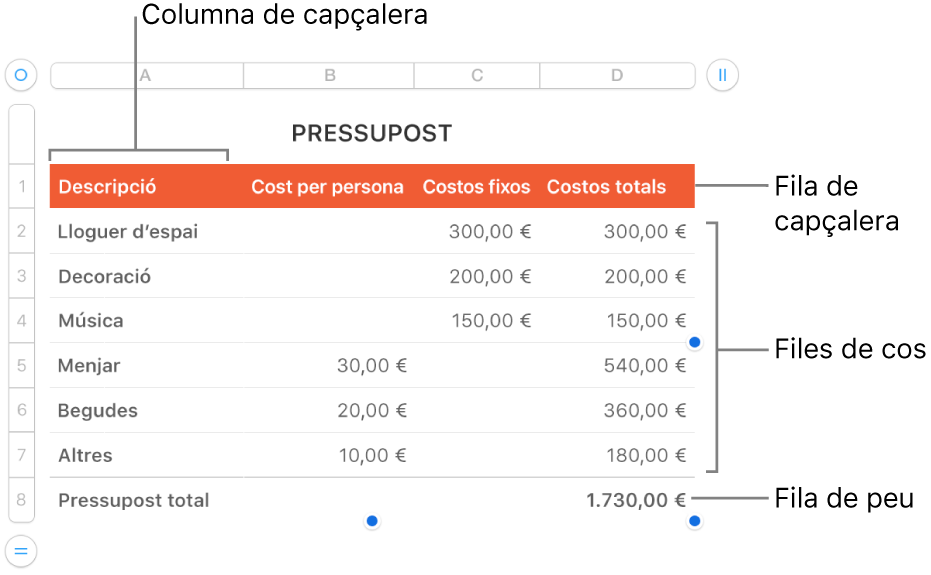The height and width of the screenshot is (575, 931).
Task: Select the Pressupost total footer cell
Action: [134, 500]
